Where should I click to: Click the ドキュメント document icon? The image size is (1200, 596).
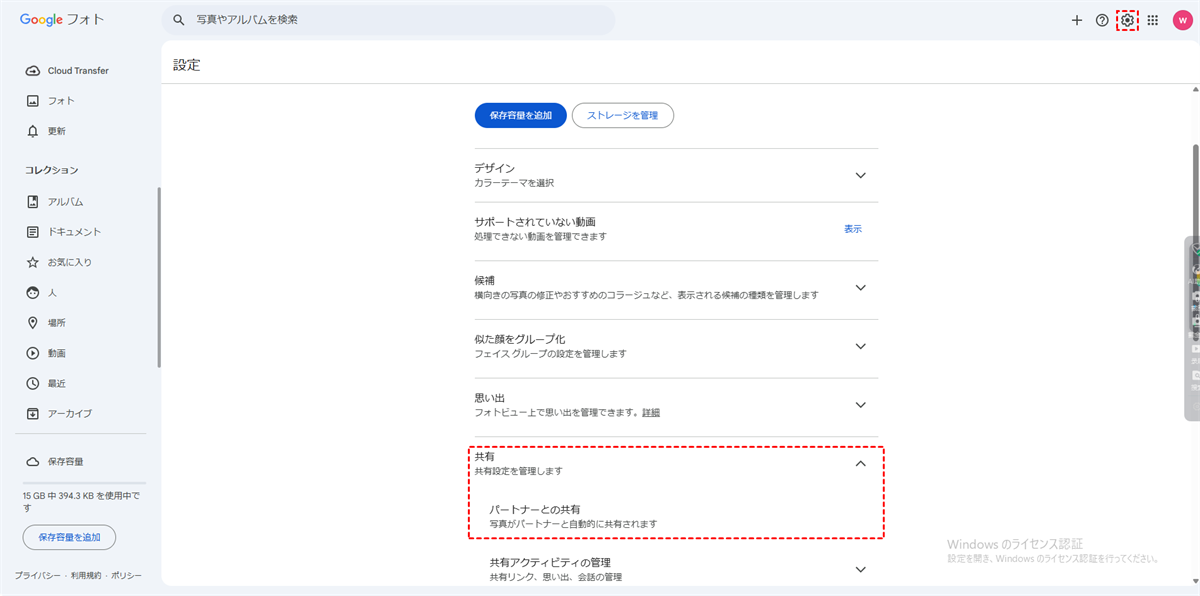point(32,232)
